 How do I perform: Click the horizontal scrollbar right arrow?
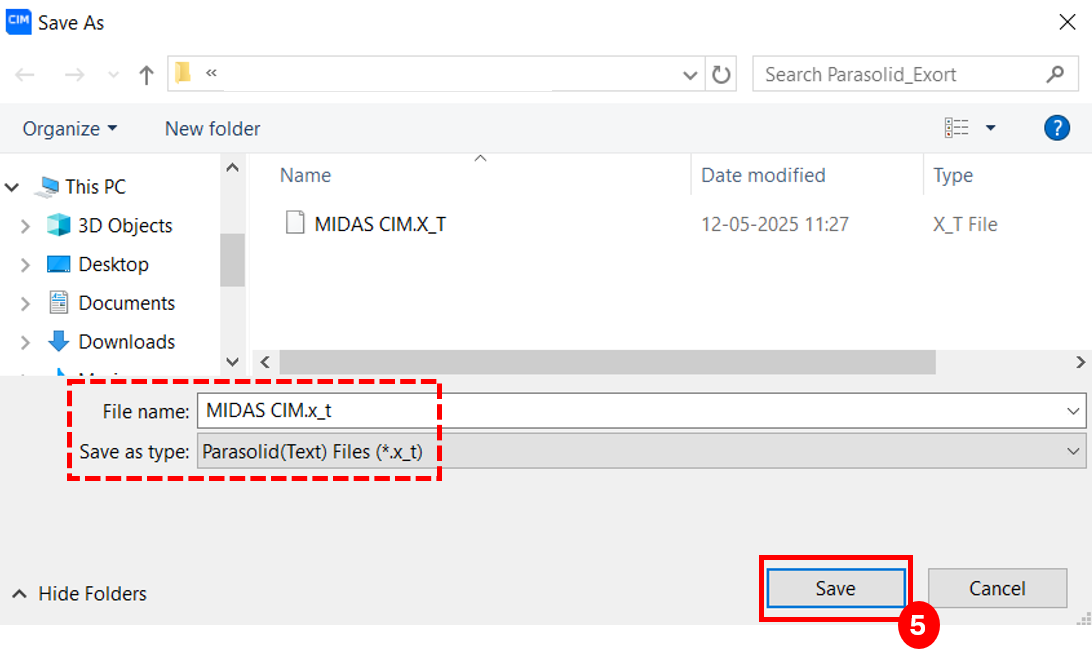1080,362
